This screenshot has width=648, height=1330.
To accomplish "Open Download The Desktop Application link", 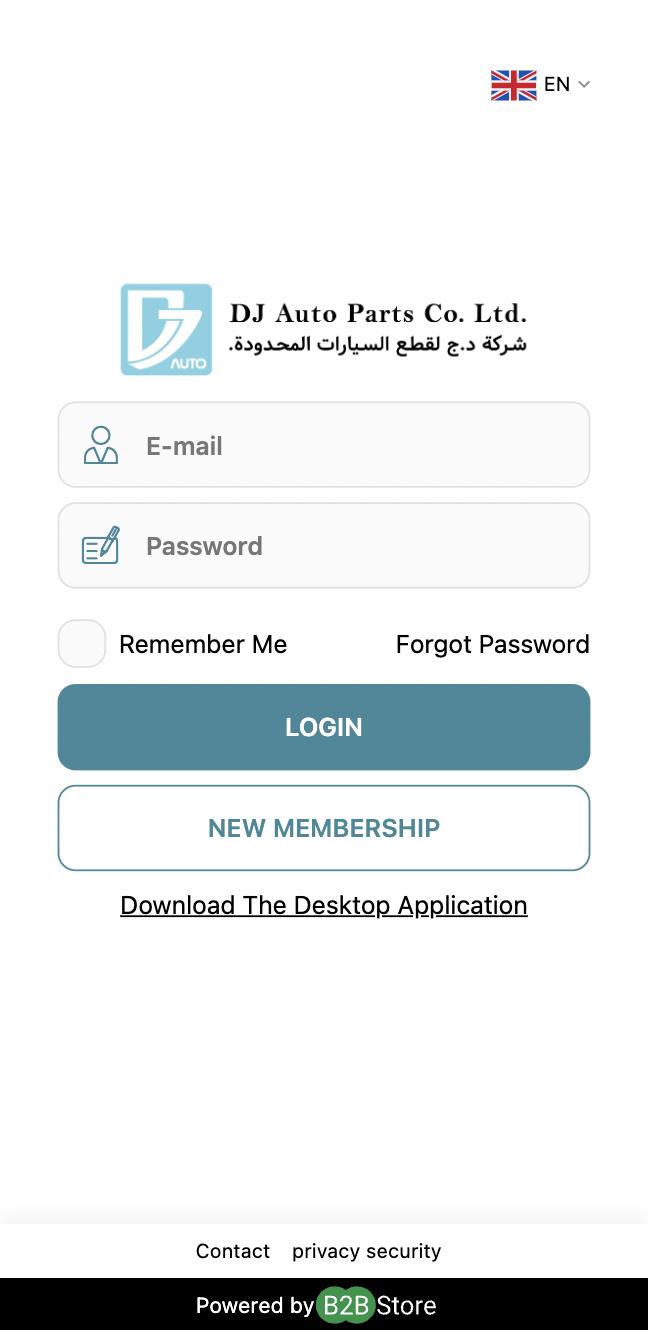I will [x=324, y=905].
